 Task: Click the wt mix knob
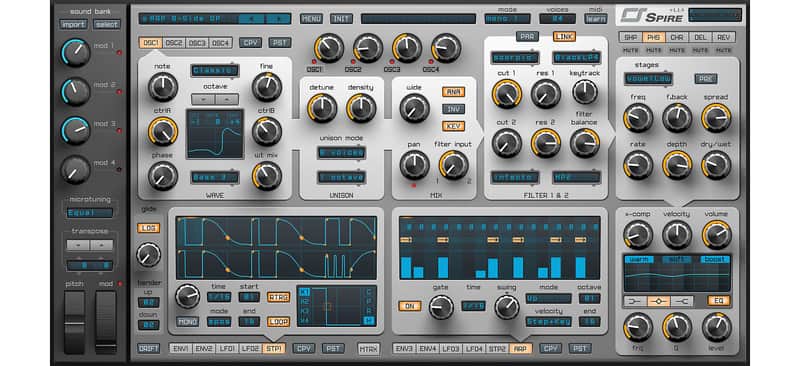click(x=267, y=176)
